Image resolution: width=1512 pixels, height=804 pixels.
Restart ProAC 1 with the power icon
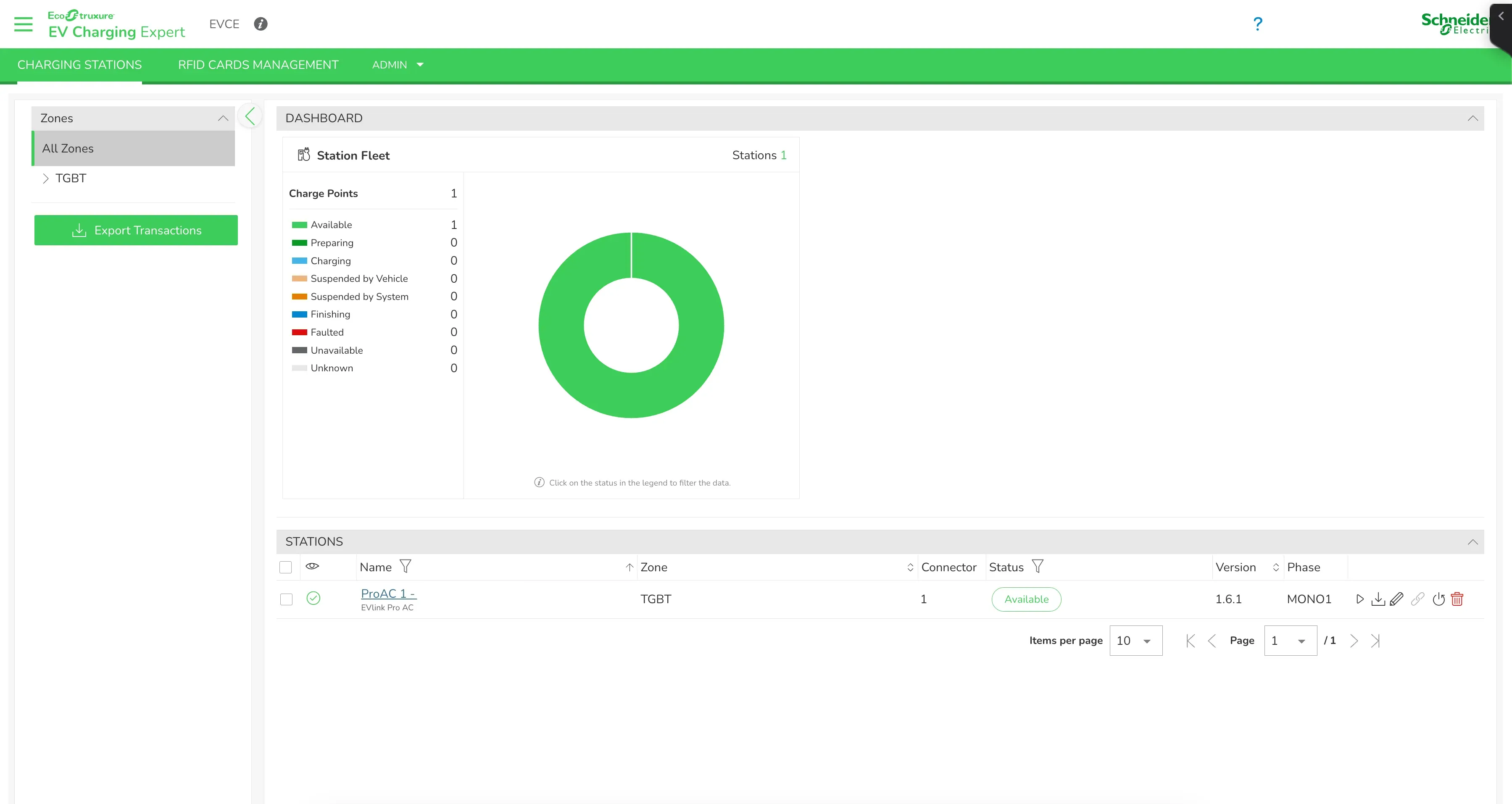pos(1438,599)
